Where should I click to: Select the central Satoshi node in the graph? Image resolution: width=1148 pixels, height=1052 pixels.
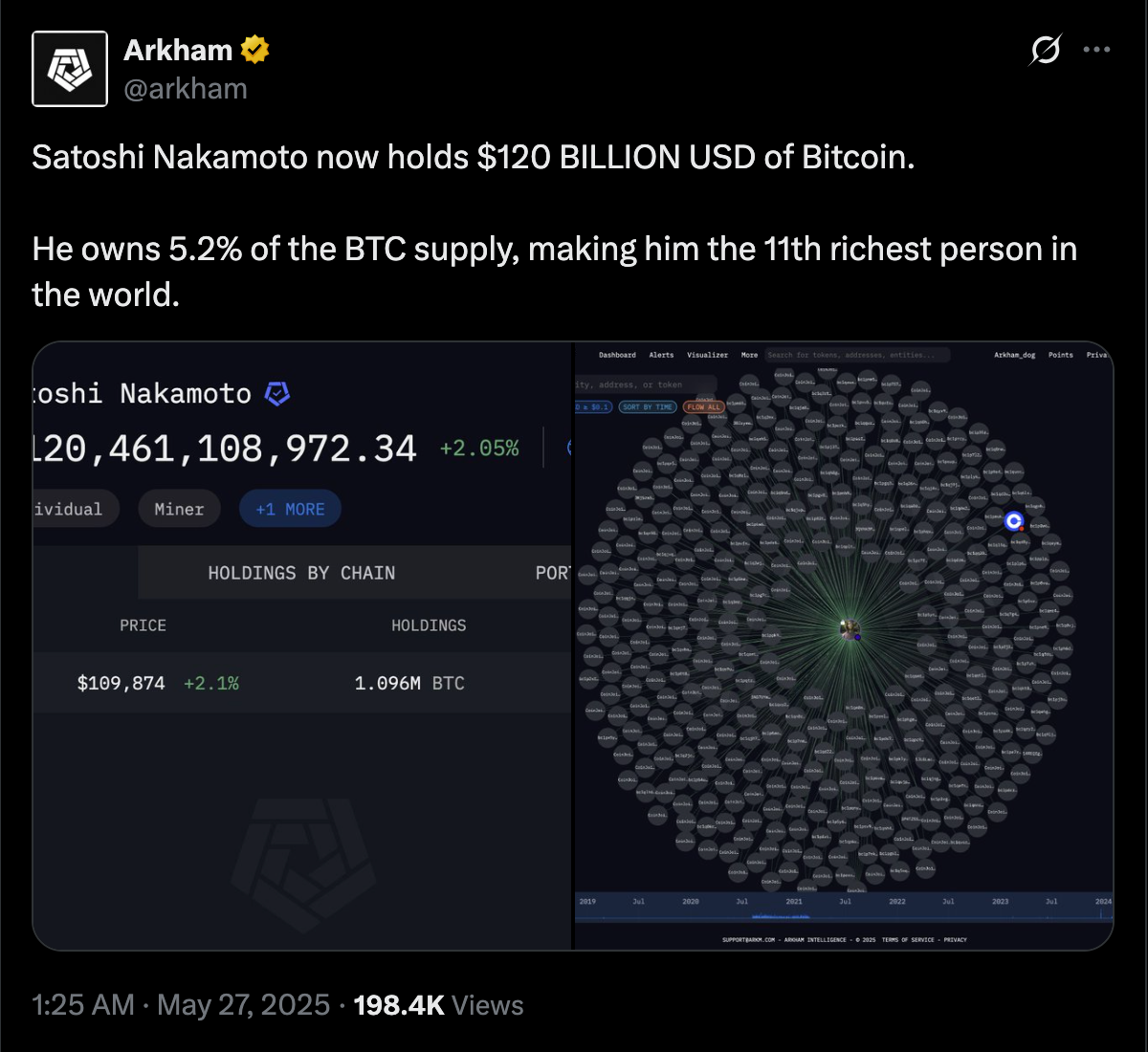tap(850, 629)
